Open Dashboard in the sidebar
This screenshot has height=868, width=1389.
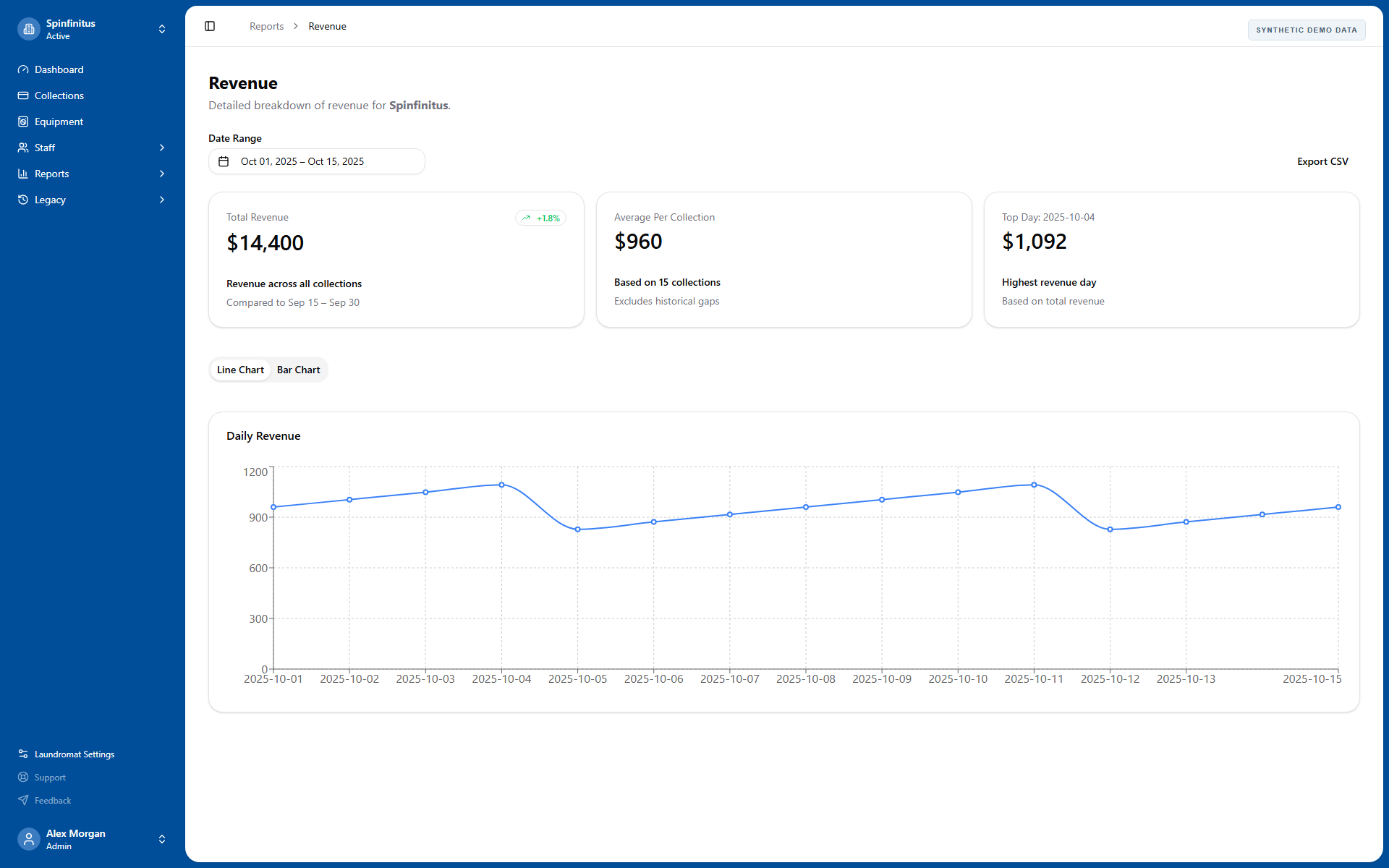point(93,69)
